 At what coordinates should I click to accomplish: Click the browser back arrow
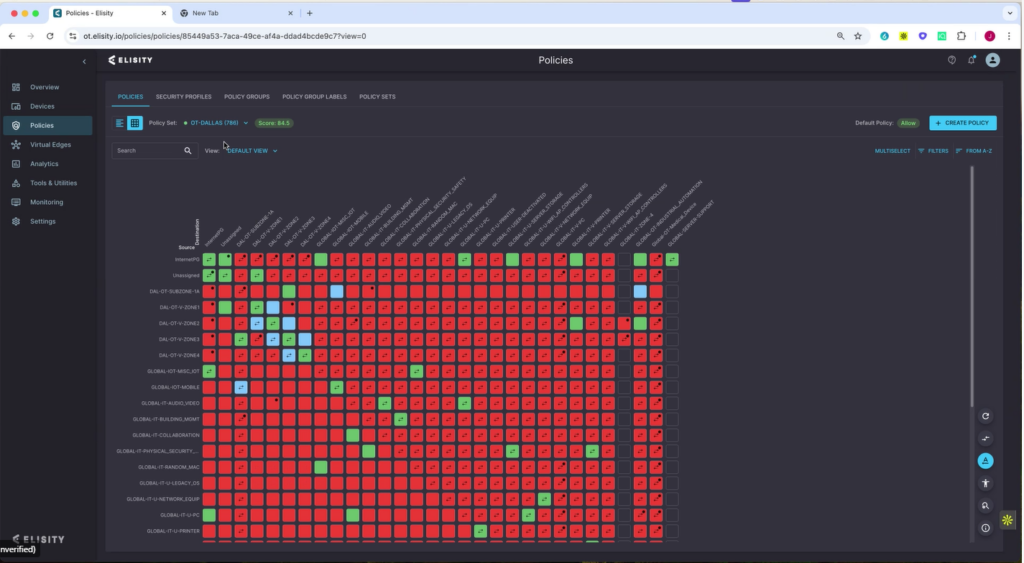12,36
